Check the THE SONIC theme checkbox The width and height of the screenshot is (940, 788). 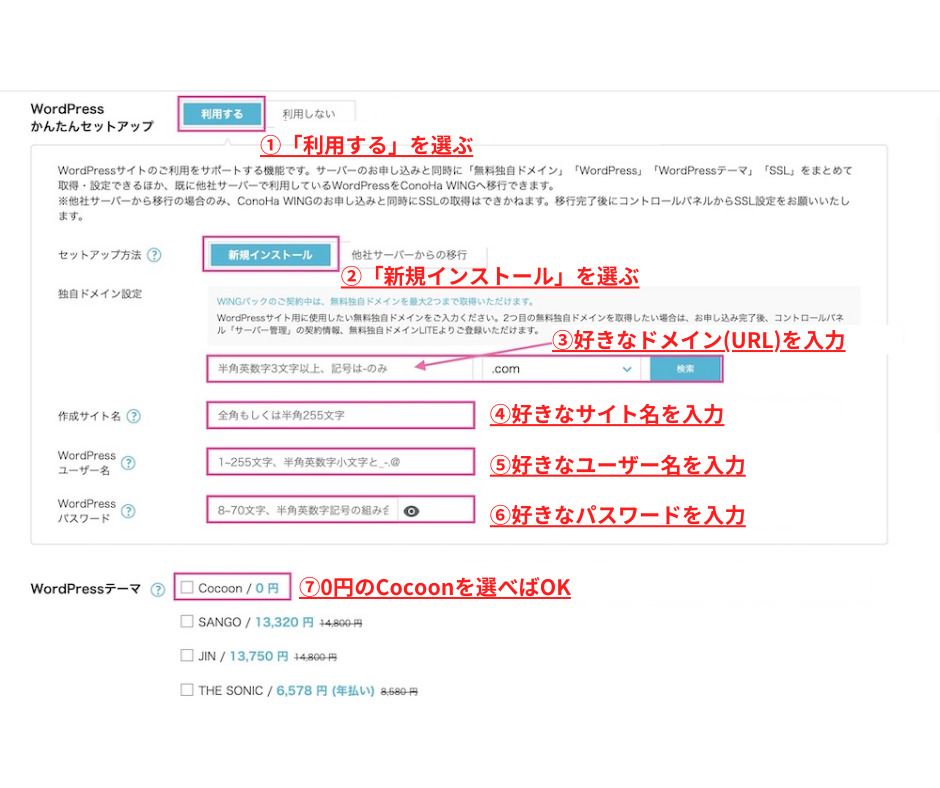point(187,690)
